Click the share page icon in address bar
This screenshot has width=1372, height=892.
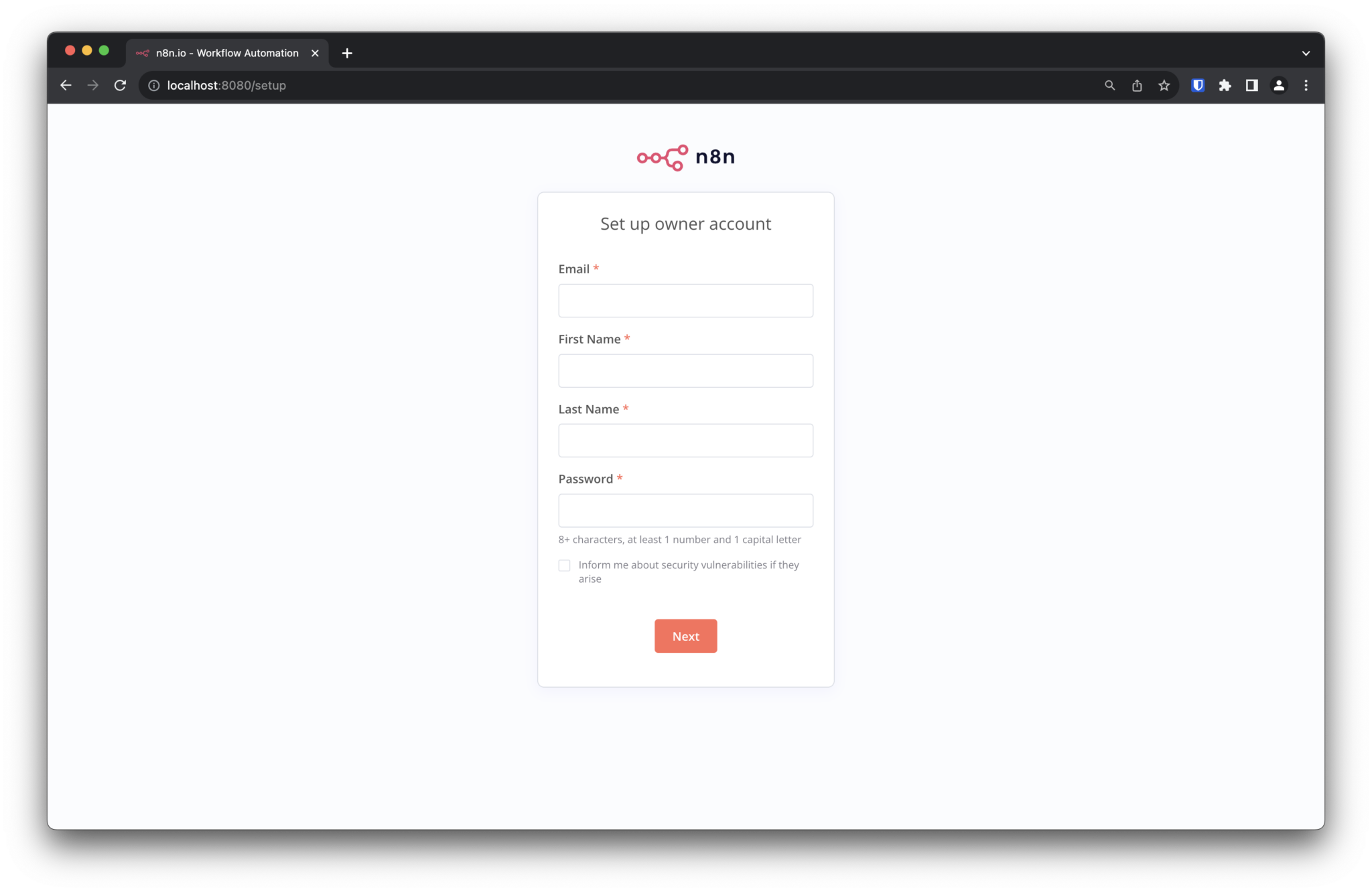(x=1137, y=85)
